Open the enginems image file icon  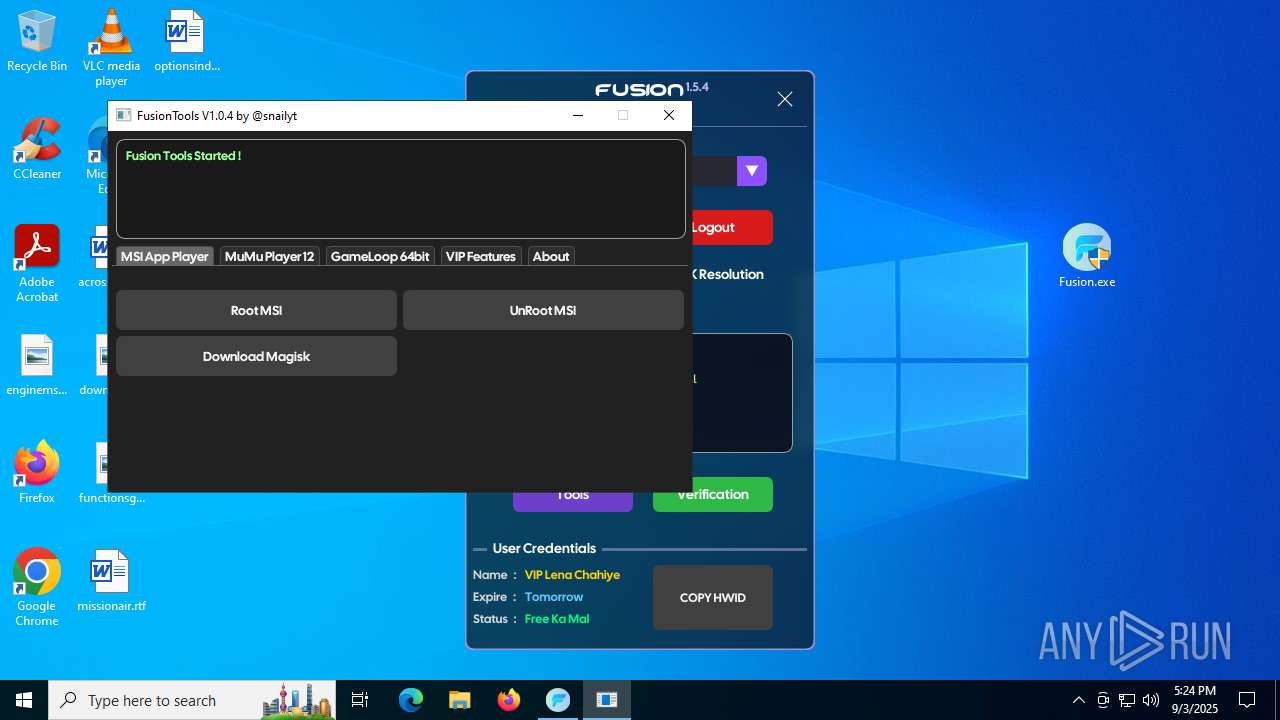coord(37,365)
